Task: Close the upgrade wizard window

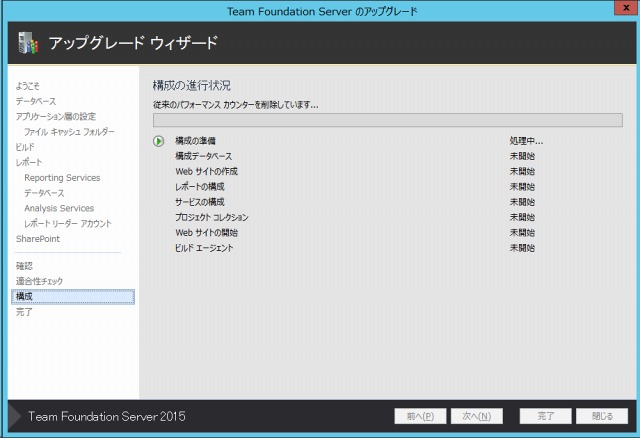Action: point(626,8)
